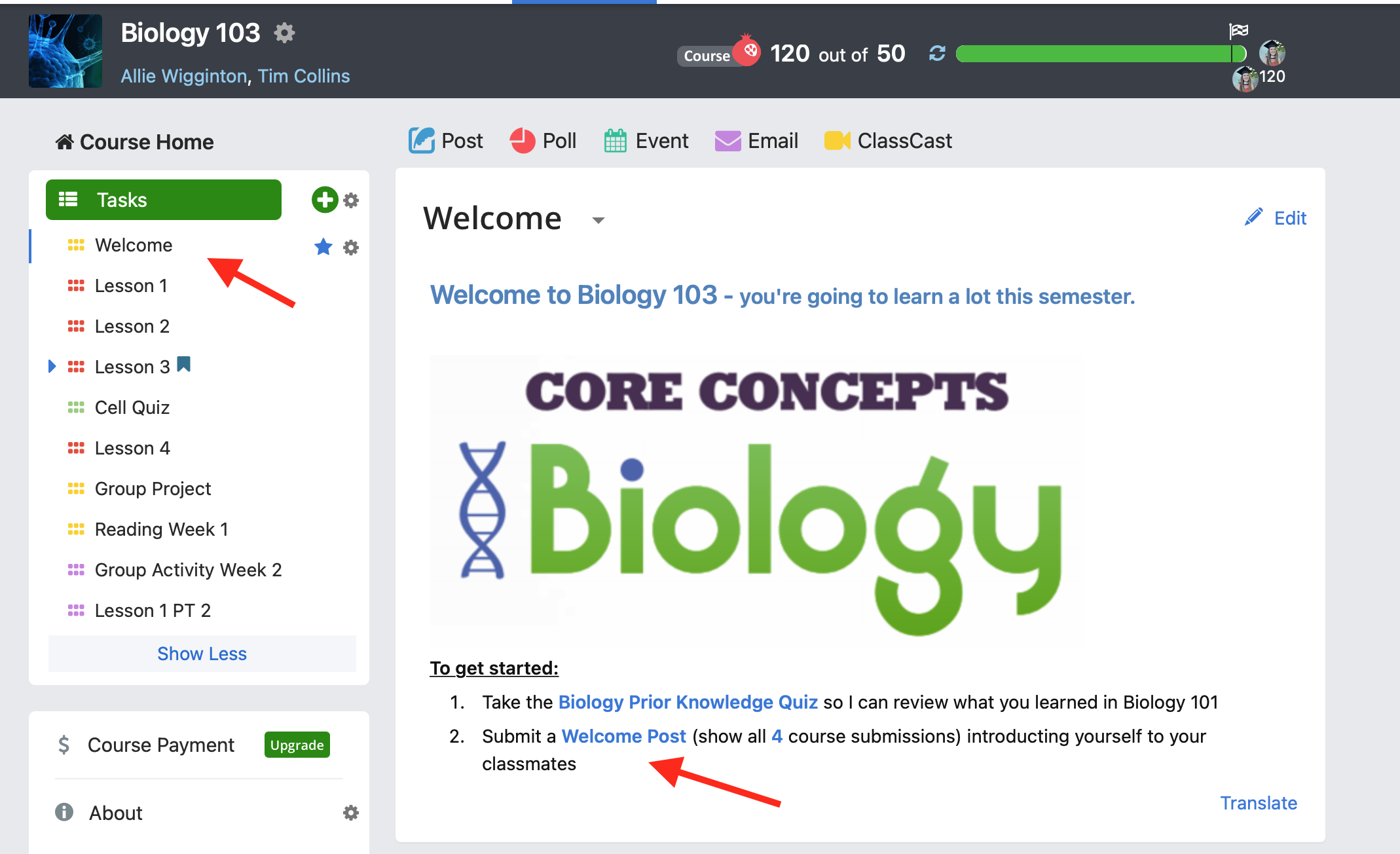The width and height of the screenshot is (1400, 854).
Task: Click the green course progress bar
Action: 1100,54
